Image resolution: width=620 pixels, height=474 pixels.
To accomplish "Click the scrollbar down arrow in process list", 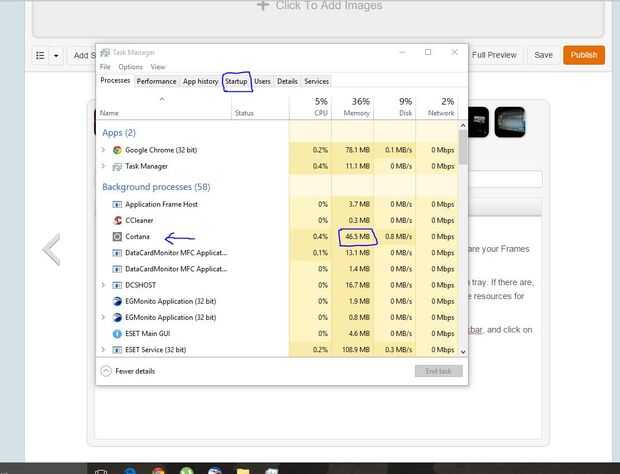I will tap(463, 351).
